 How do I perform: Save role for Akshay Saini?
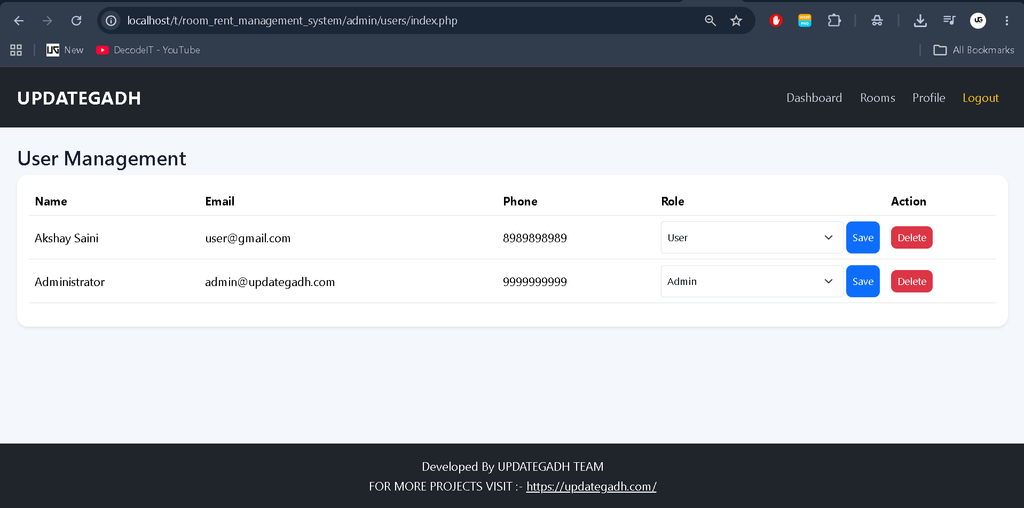coord(863,238)
